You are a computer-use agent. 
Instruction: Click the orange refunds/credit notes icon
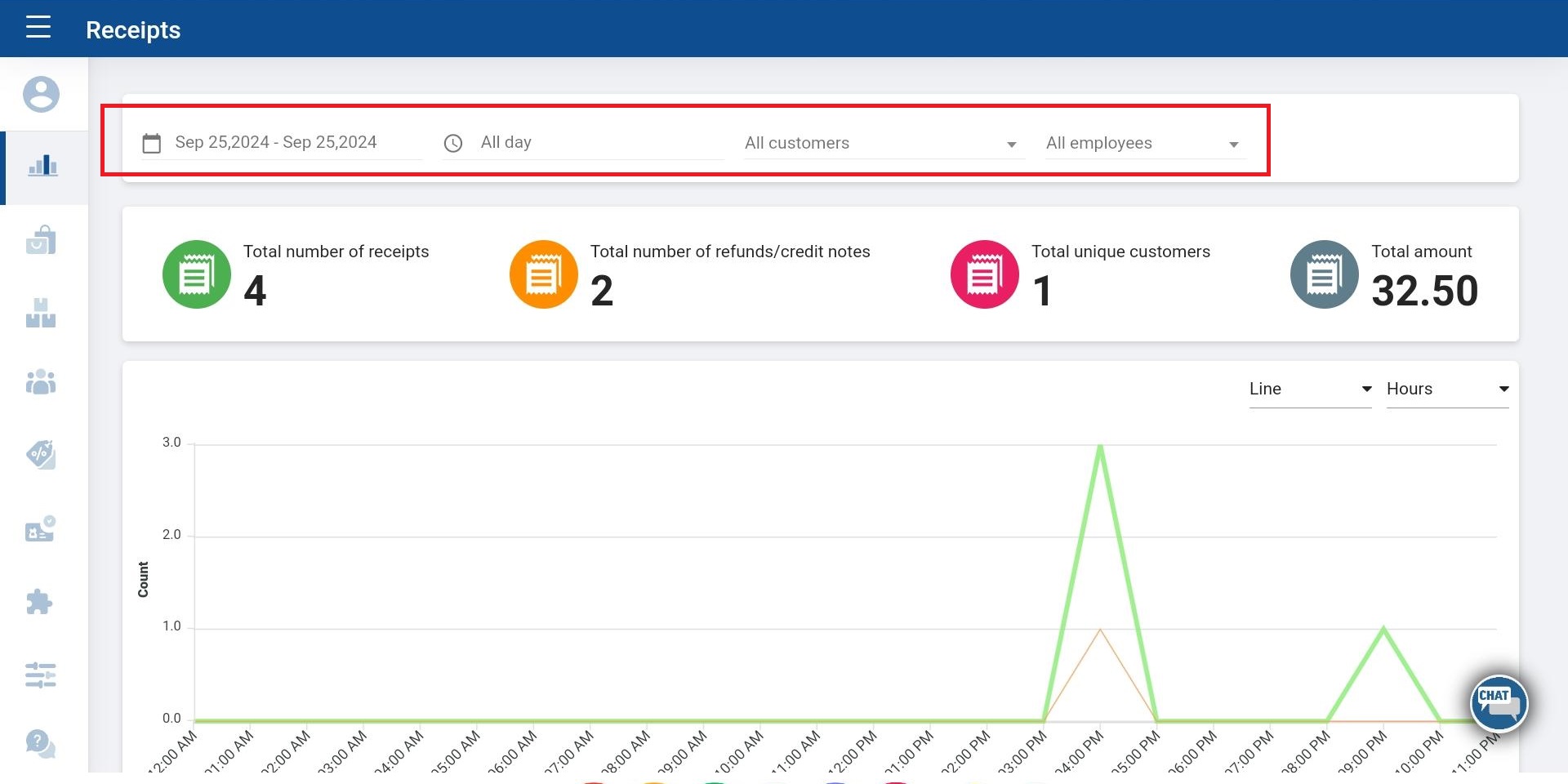click(x=544, y=274)
